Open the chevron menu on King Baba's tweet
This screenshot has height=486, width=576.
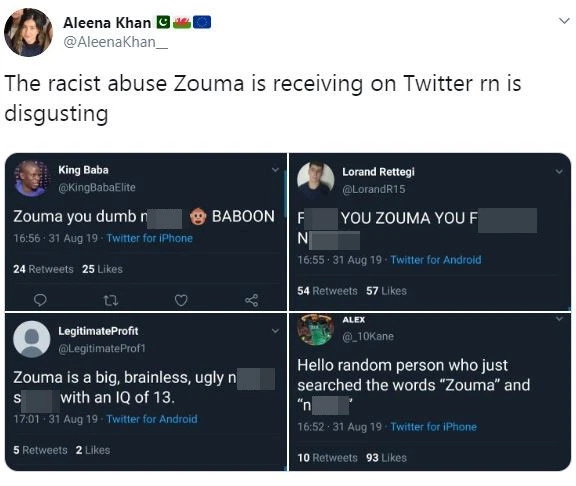coord(275,170)
